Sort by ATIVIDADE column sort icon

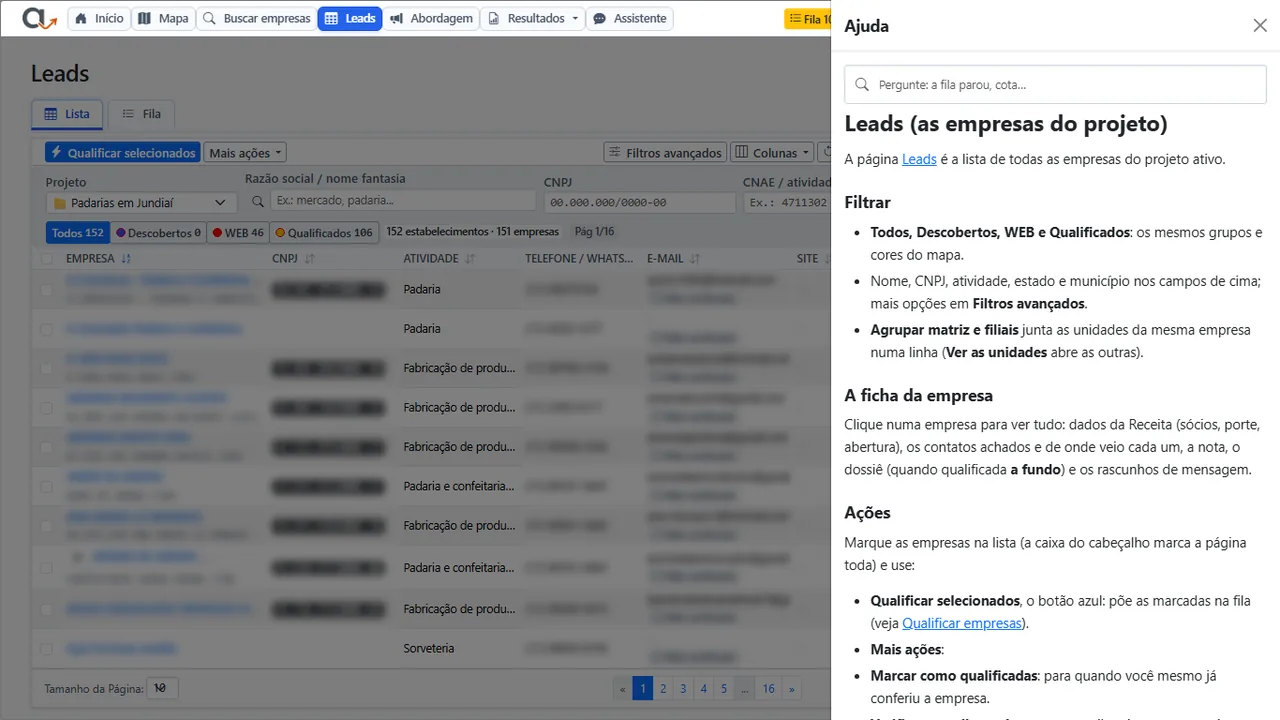pyautogui.click(x=470, y=259)
